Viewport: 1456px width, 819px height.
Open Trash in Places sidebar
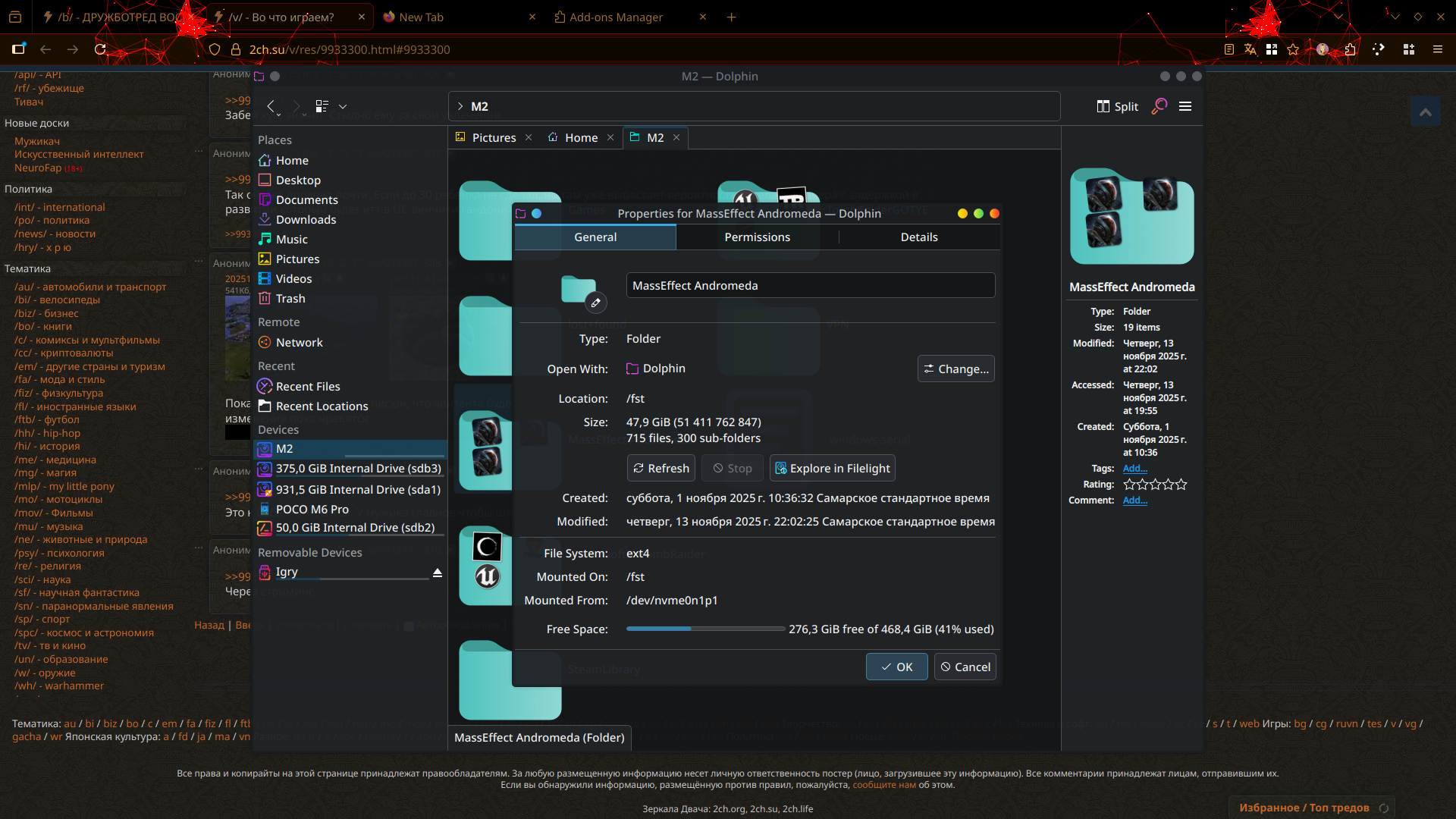coord(290,299)
